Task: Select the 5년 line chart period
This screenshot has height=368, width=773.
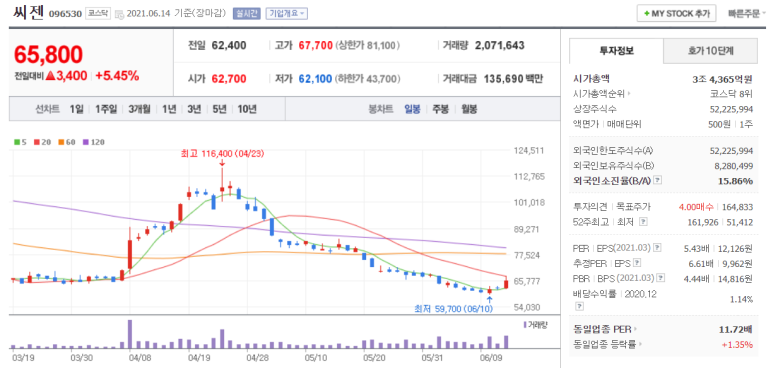Action: 219,109
